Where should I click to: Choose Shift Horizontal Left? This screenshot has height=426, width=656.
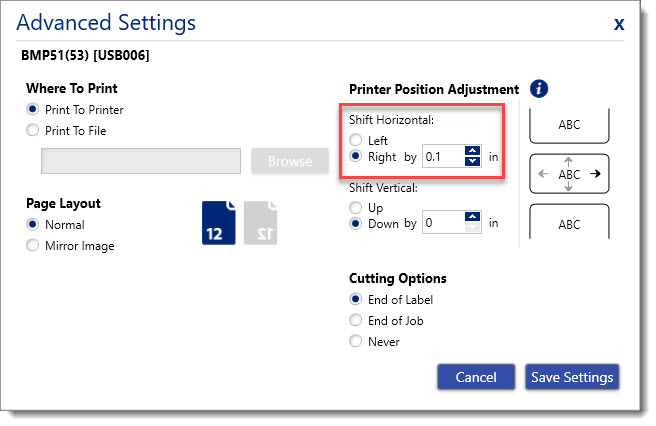pyautogui.click(x=356, y=140)
